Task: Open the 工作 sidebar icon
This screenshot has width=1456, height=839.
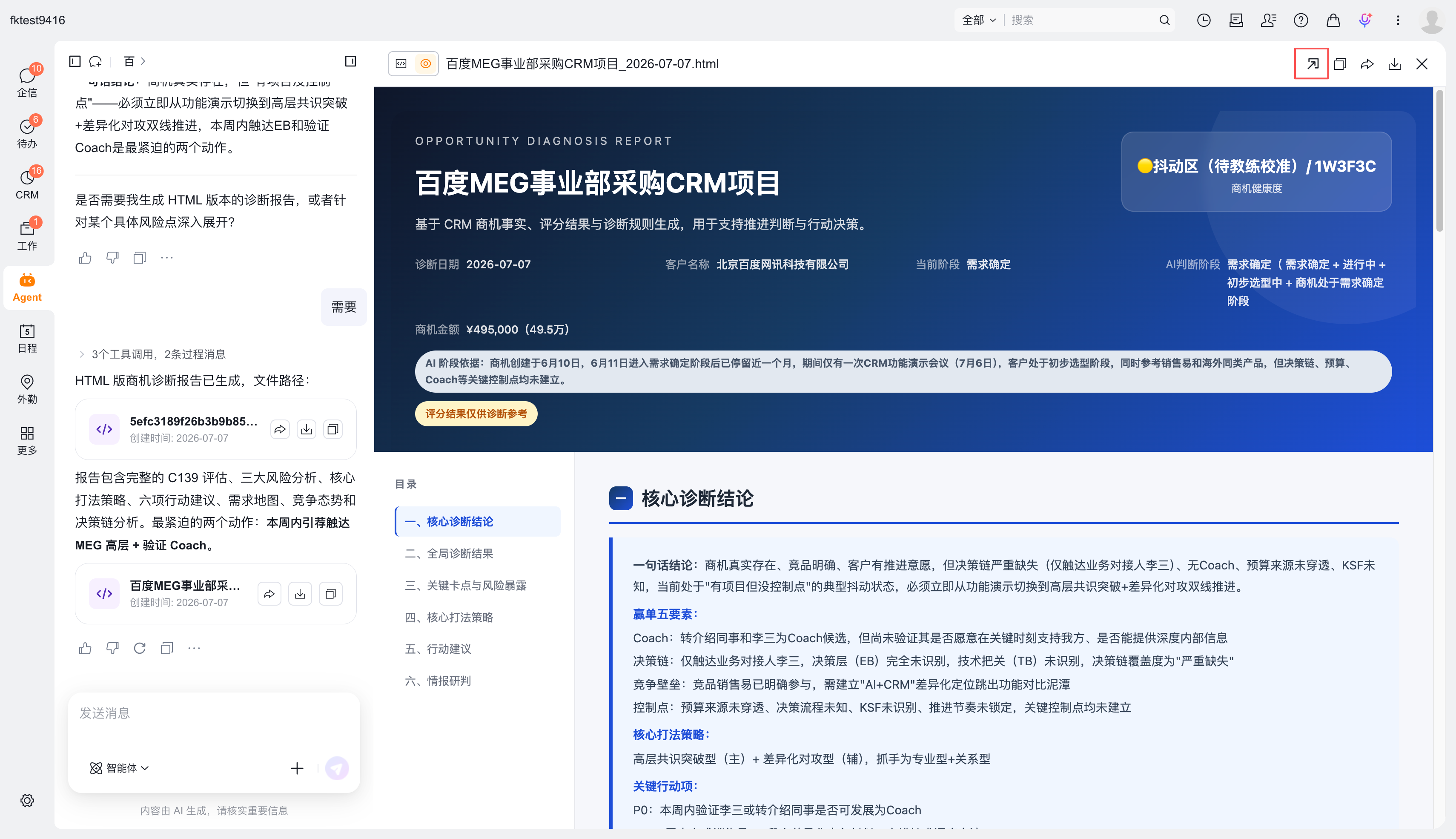Action: [27, 235]
